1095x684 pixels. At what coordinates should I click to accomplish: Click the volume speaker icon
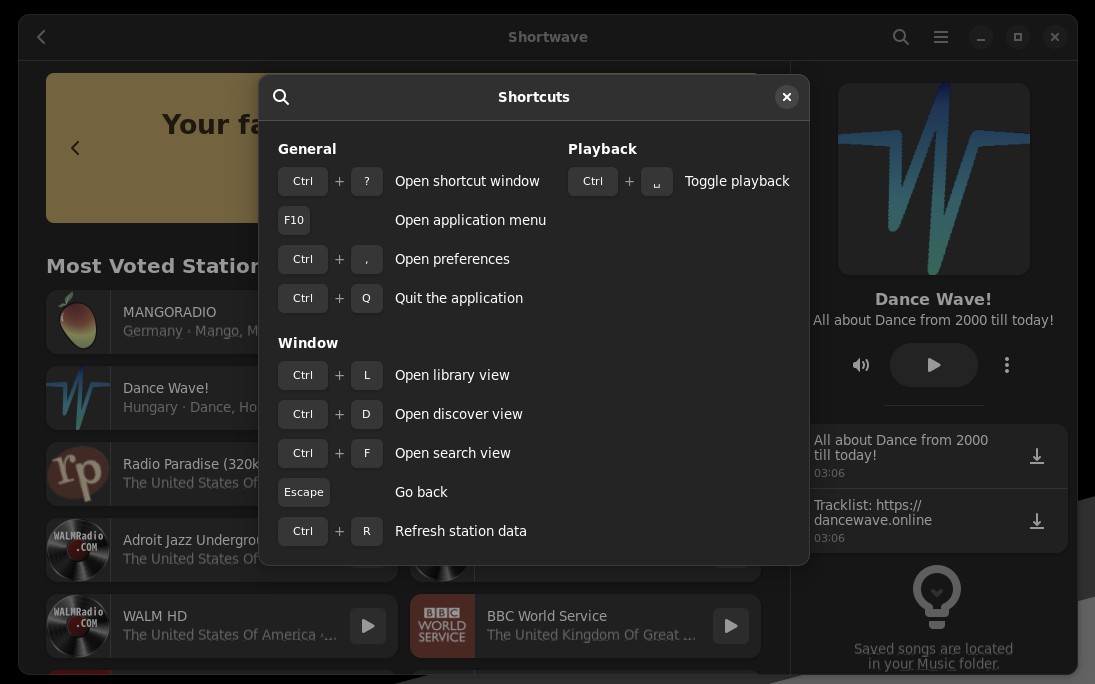coord(860,365)
